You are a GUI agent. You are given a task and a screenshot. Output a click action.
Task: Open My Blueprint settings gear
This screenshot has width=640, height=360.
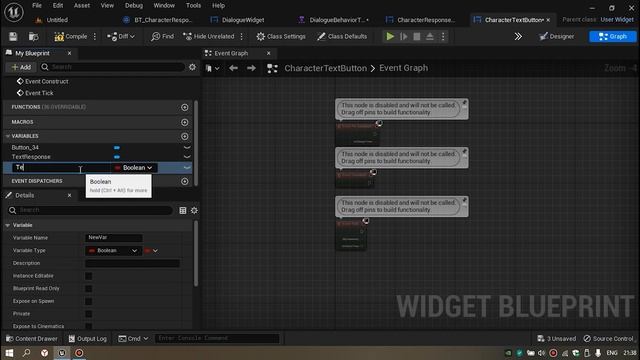(192, 67)
